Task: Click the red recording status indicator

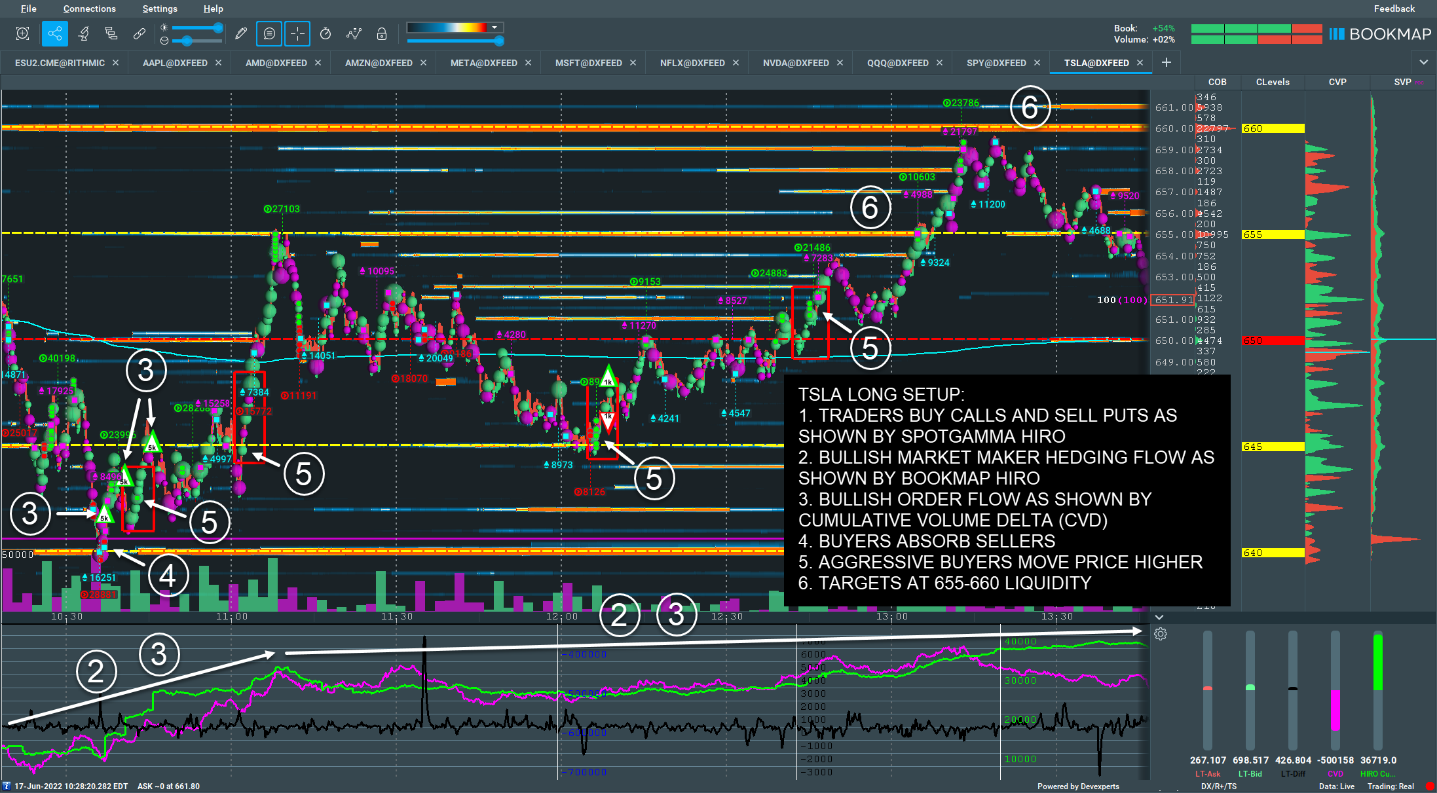Action: [x=1429, y=786]
